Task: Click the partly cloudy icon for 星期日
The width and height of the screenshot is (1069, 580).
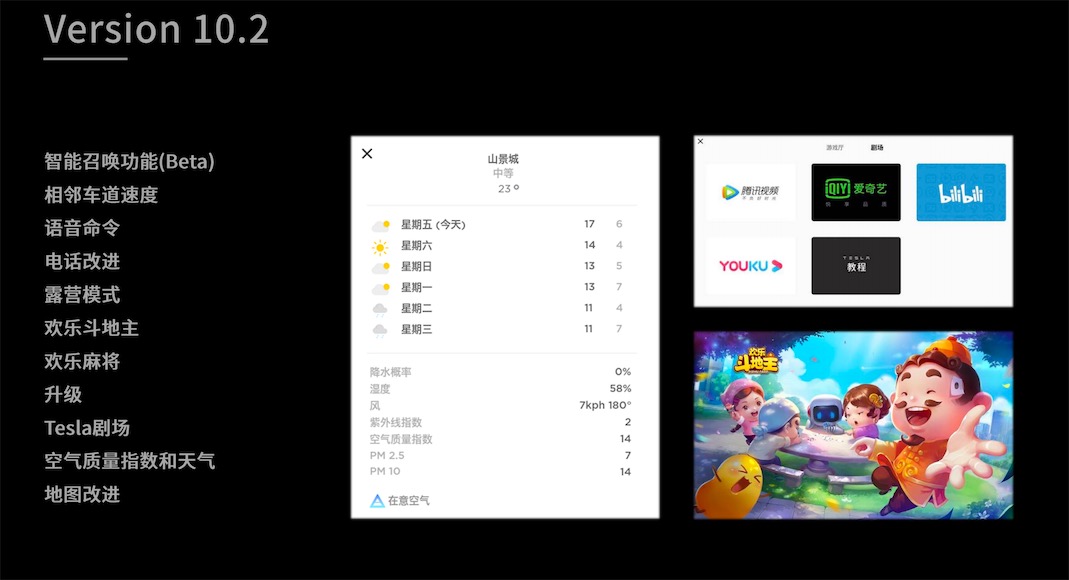Action: click(380, 265)
